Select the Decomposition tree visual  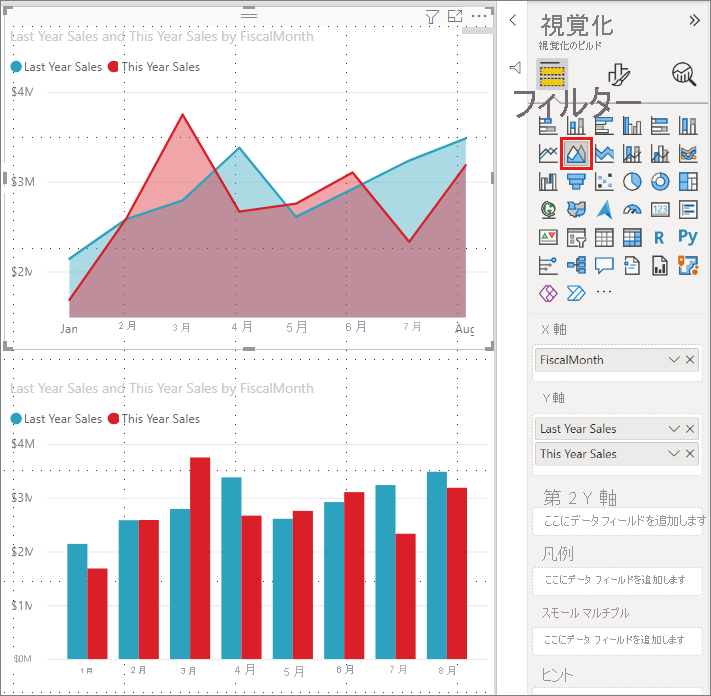tap(576, 265)
